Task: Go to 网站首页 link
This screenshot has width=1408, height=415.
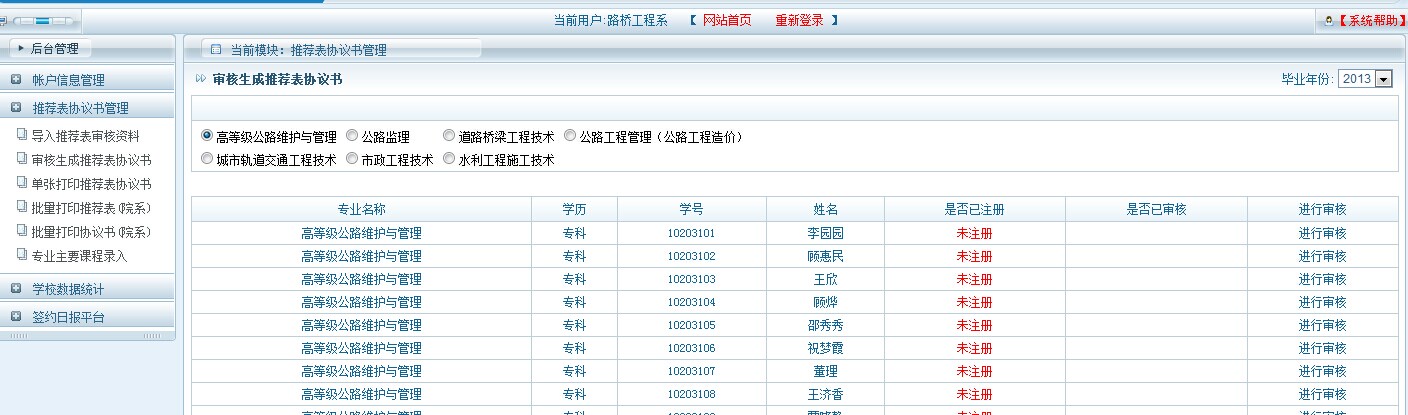Action: point(726,20)
